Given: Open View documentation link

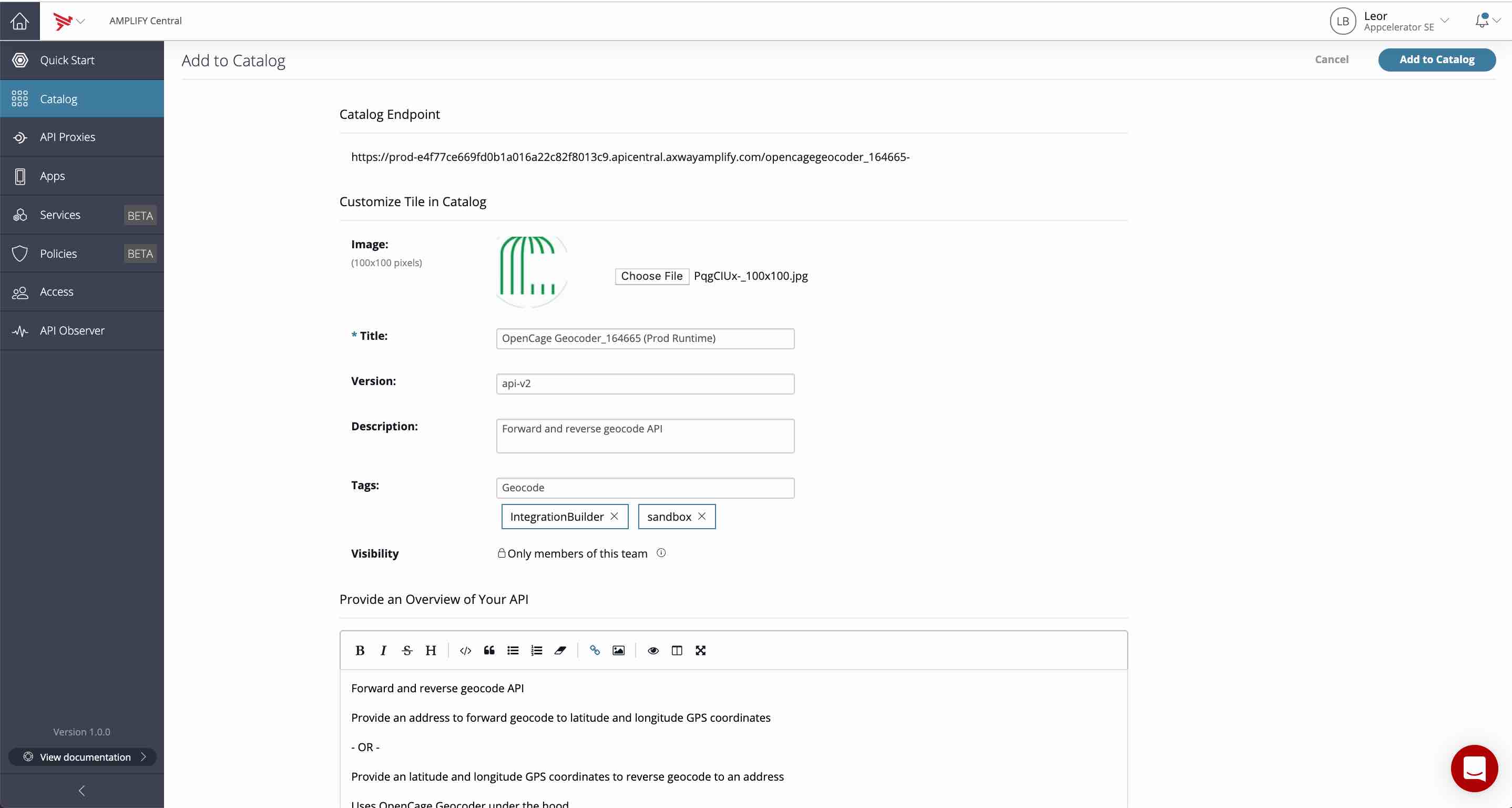Looking at the screenshot, I should (x=82, y=757).
